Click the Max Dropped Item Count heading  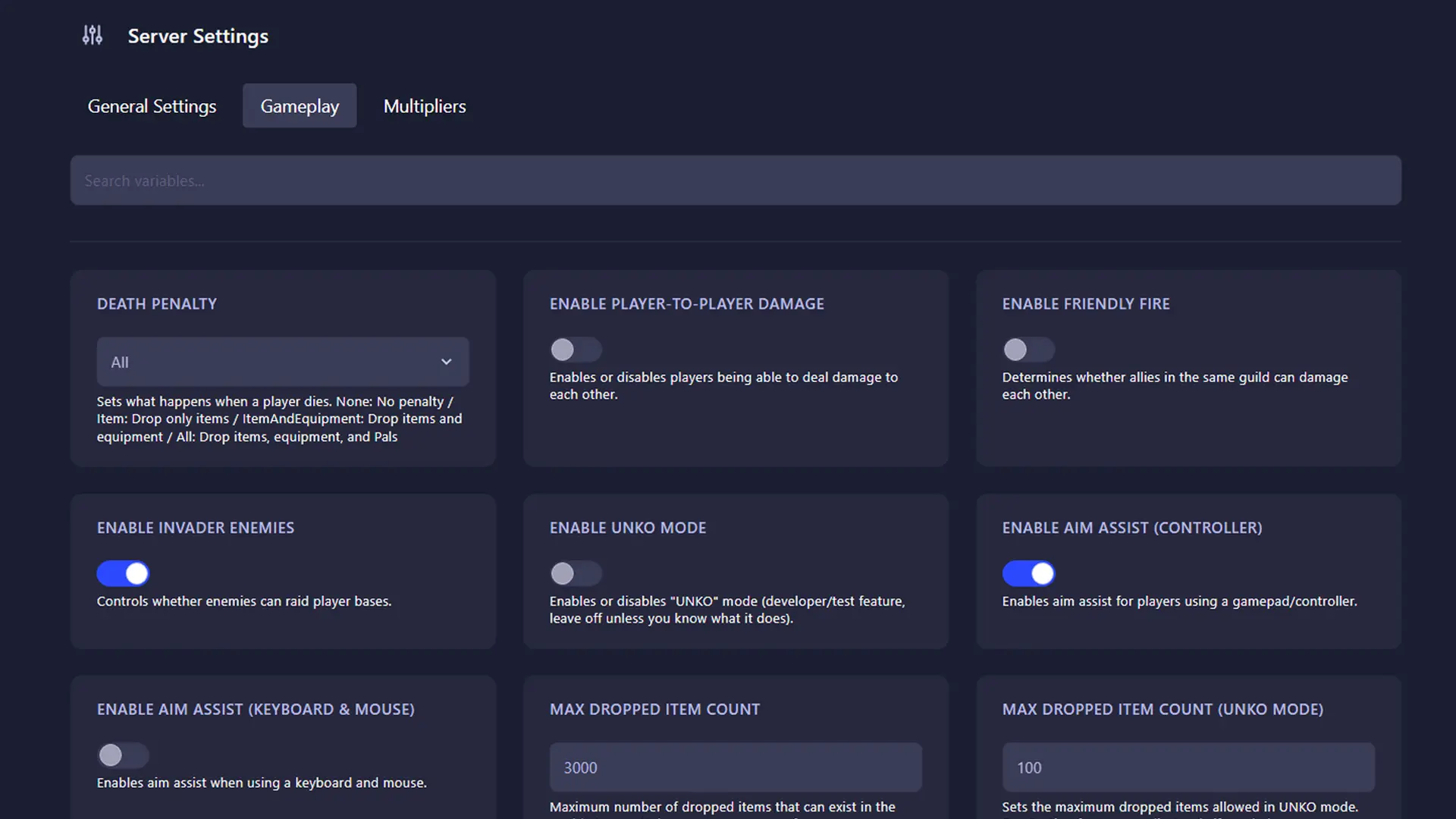(x=654, y=709)
